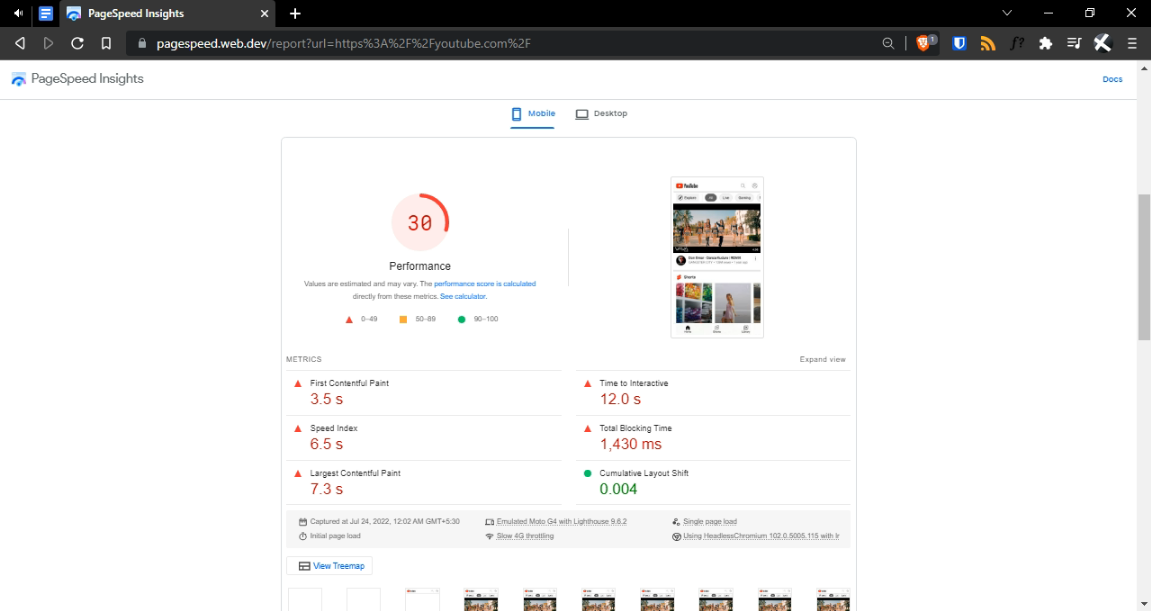
Task: Open the tab search chevron dropdown
Action: [1007, 13]
